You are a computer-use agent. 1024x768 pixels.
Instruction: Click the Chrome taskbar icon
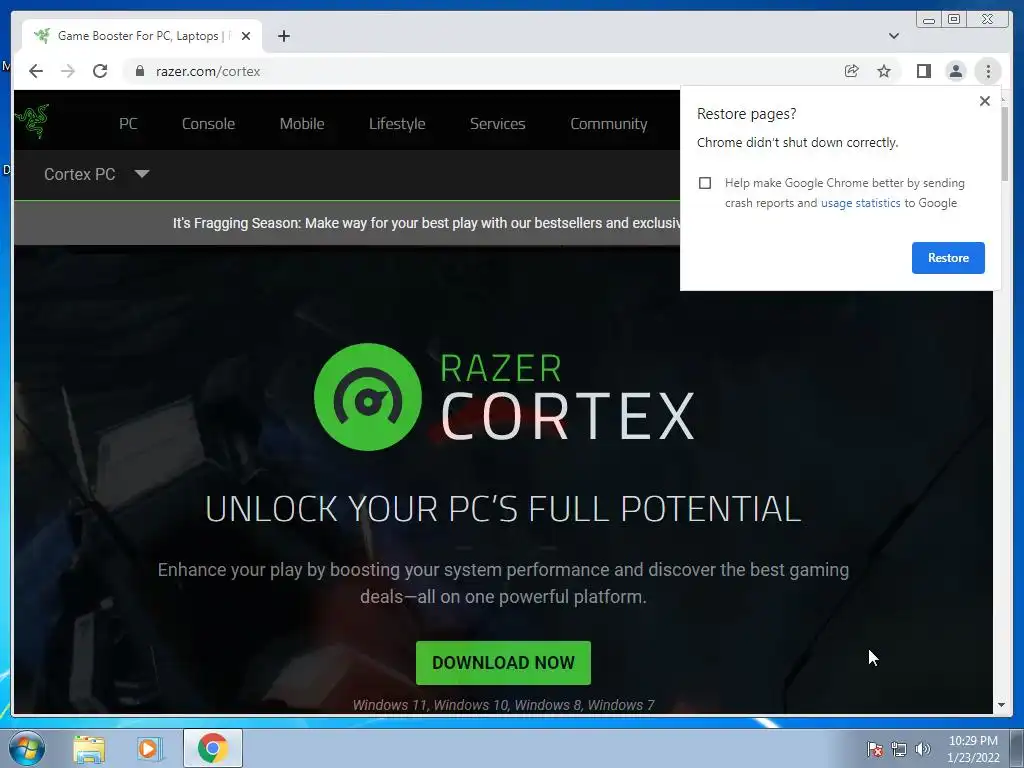click(x=213, y=748)
